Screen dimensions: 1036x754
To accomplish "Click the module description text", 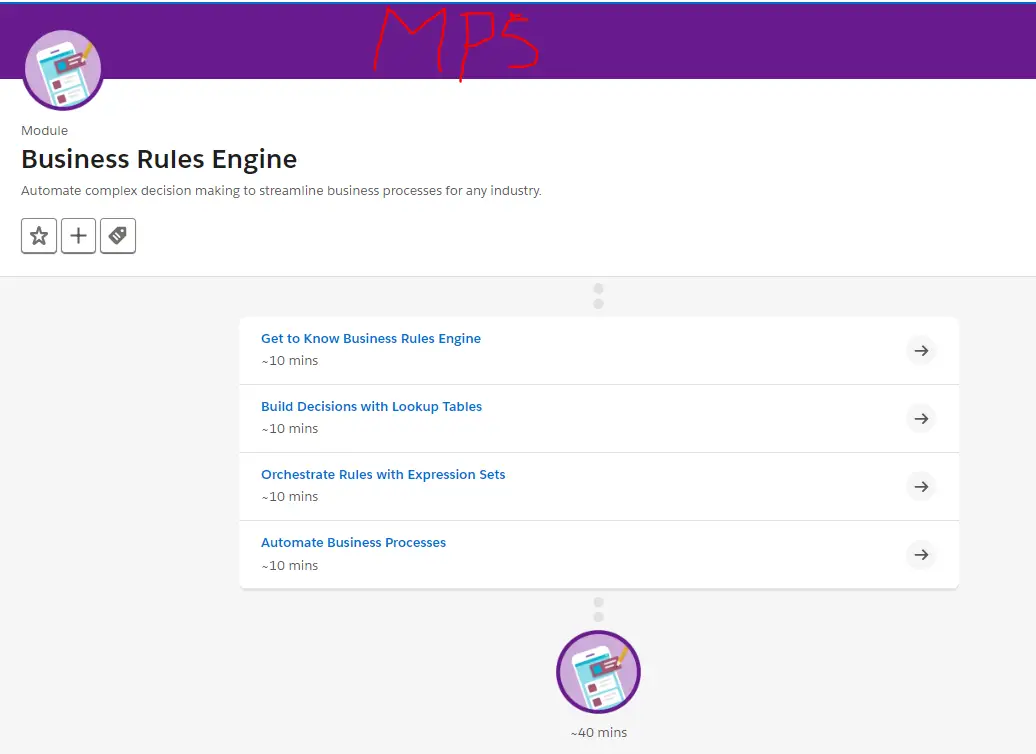I will pyautogui.click(x=281, y=190).
